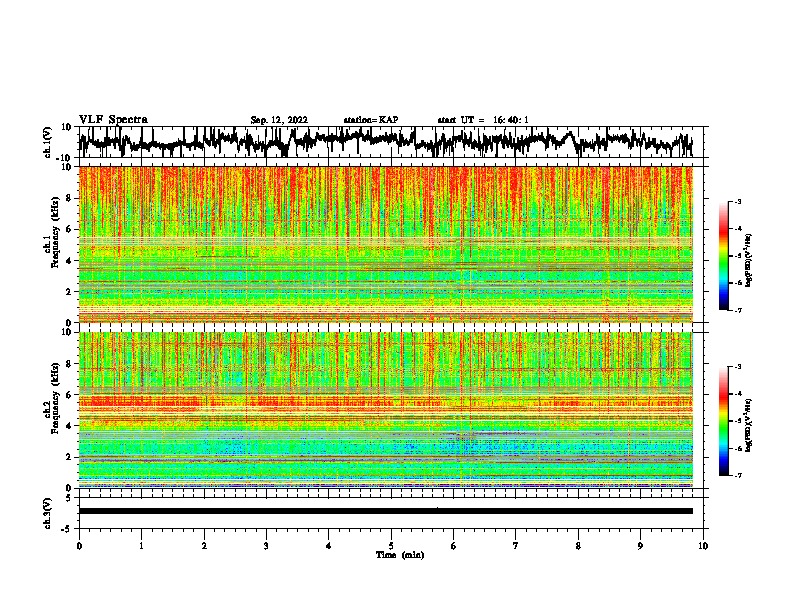Click the 8 kHz tick on ch.1 spectrogram
Viewport: 792px width, 612px height.
pos(69,198)
